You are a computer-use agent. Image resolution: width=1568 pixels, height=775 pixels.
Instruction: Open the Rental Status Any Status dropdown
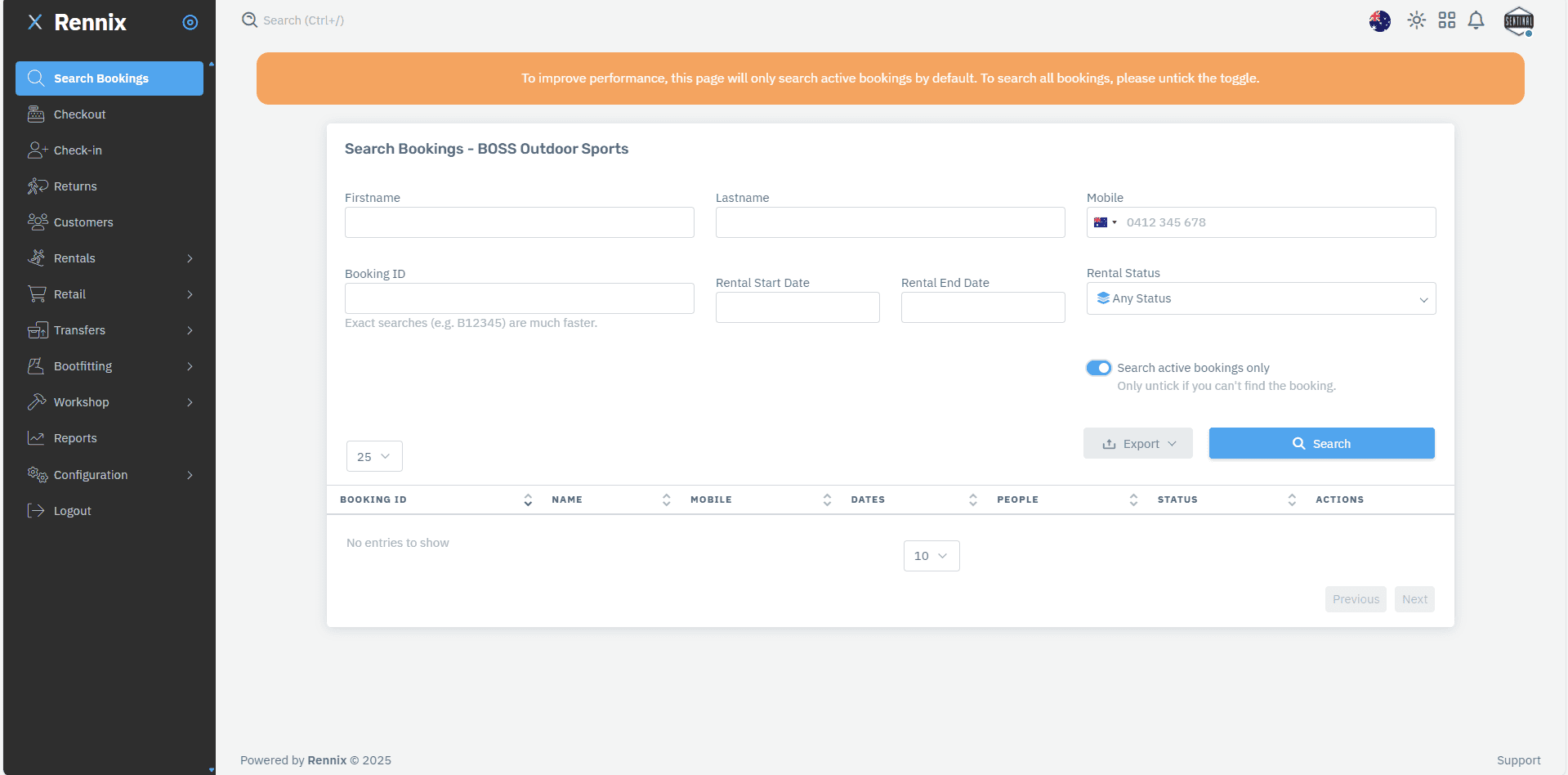pos(1261,298)
